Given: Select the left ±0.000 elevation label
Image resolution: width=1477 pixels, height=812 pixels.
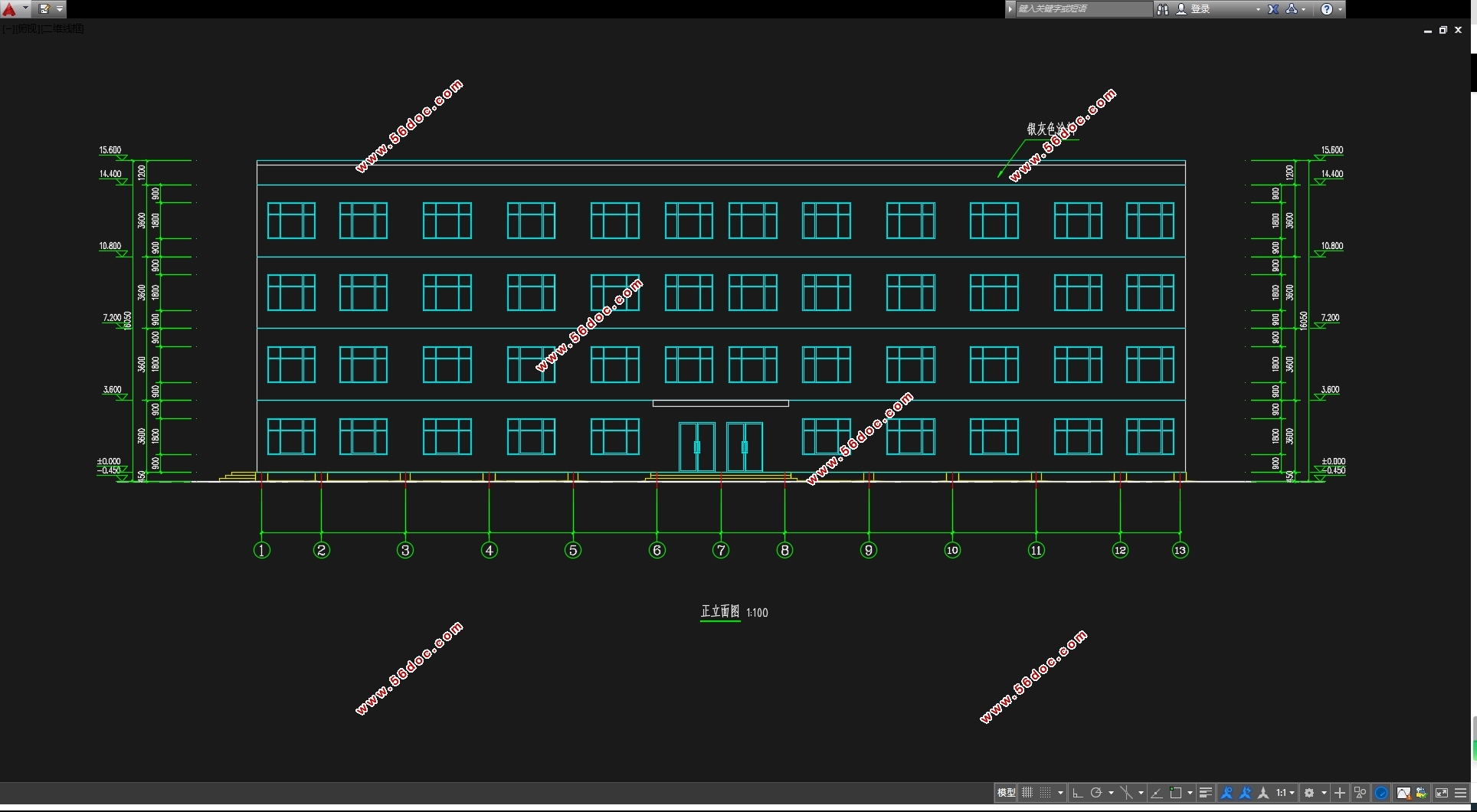Looking at the screenshot, I should [x=109, y=462].
